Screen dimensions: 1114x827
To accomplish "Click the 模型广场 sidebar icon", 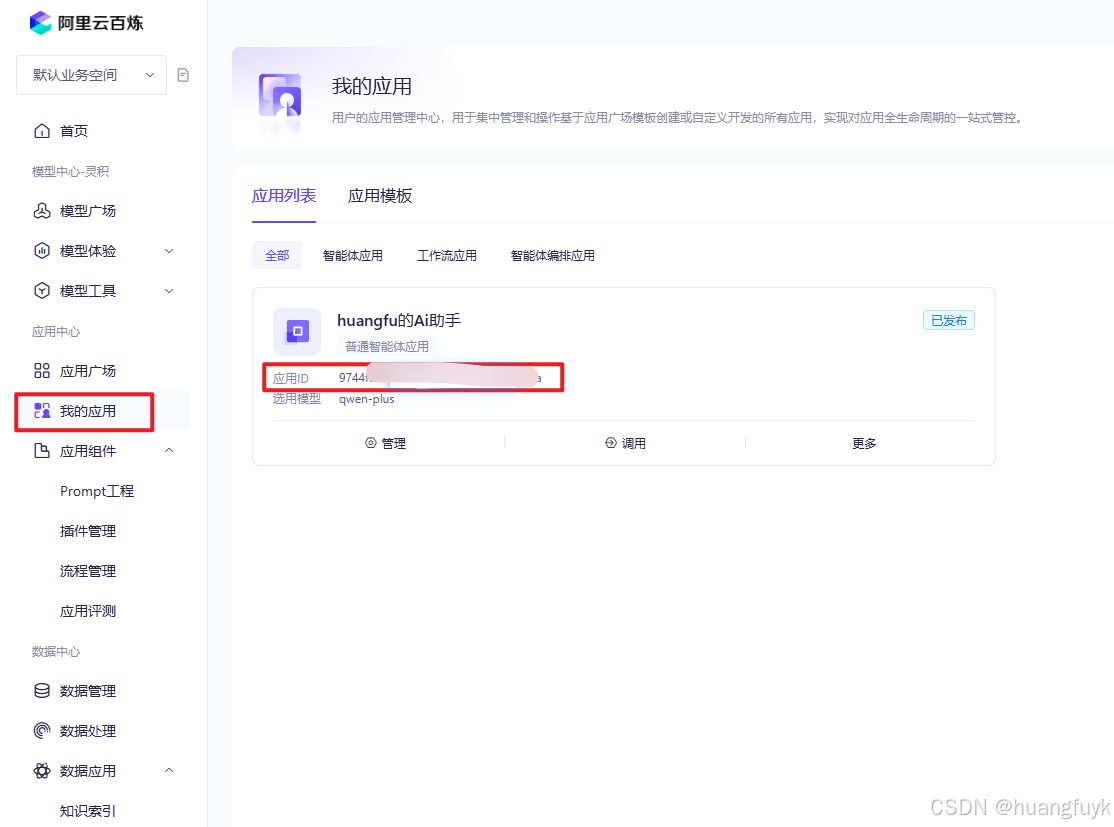I will pos(42,211).
